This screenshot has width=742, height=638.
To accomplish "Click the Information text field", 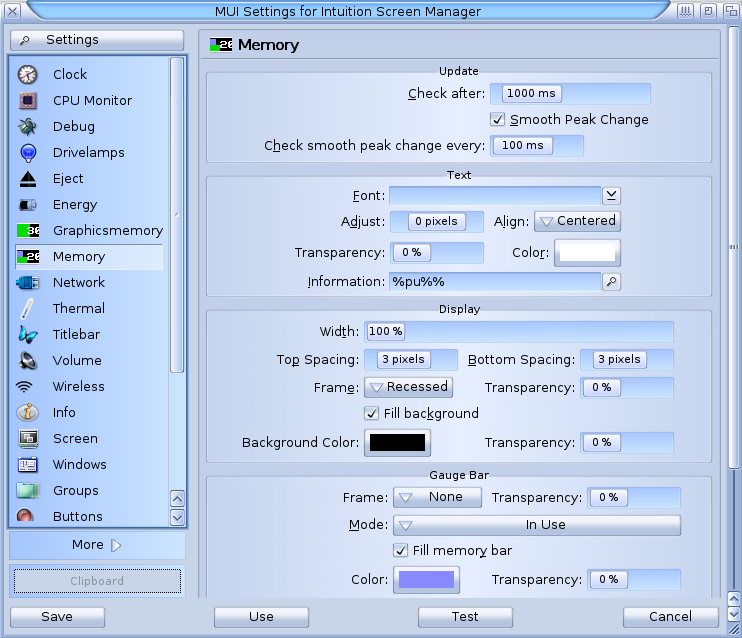I will pyautogui.click(x=495, y=282).
